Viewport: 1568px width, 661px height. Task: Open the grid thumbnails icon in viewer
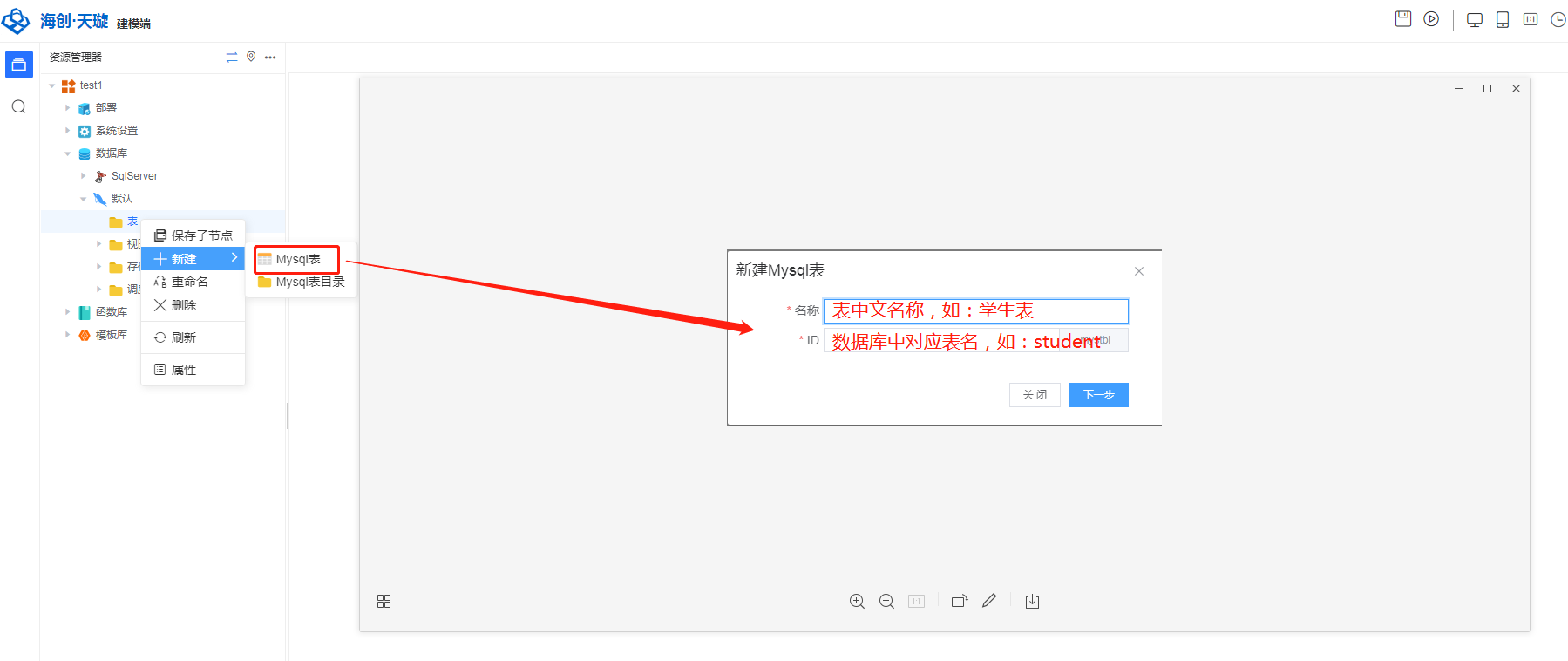[x=384, y=602]
